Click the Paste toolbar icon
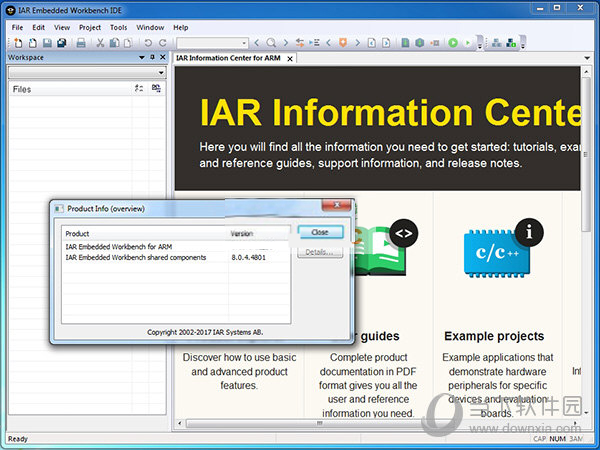 [128, 43]
